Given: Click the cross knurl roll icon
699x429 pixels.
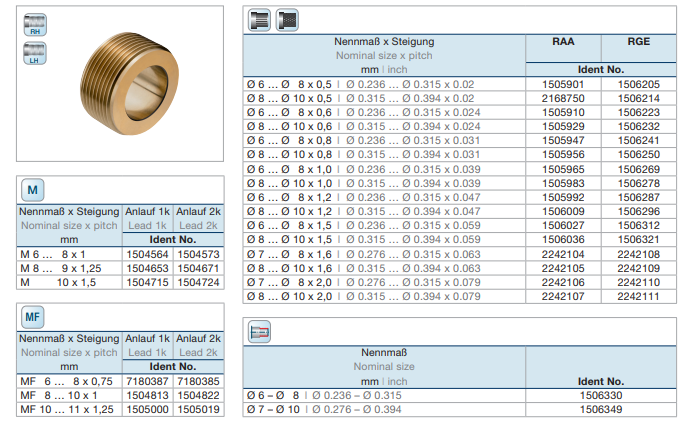Looking at the screenshot, I should tap(287, 20).
